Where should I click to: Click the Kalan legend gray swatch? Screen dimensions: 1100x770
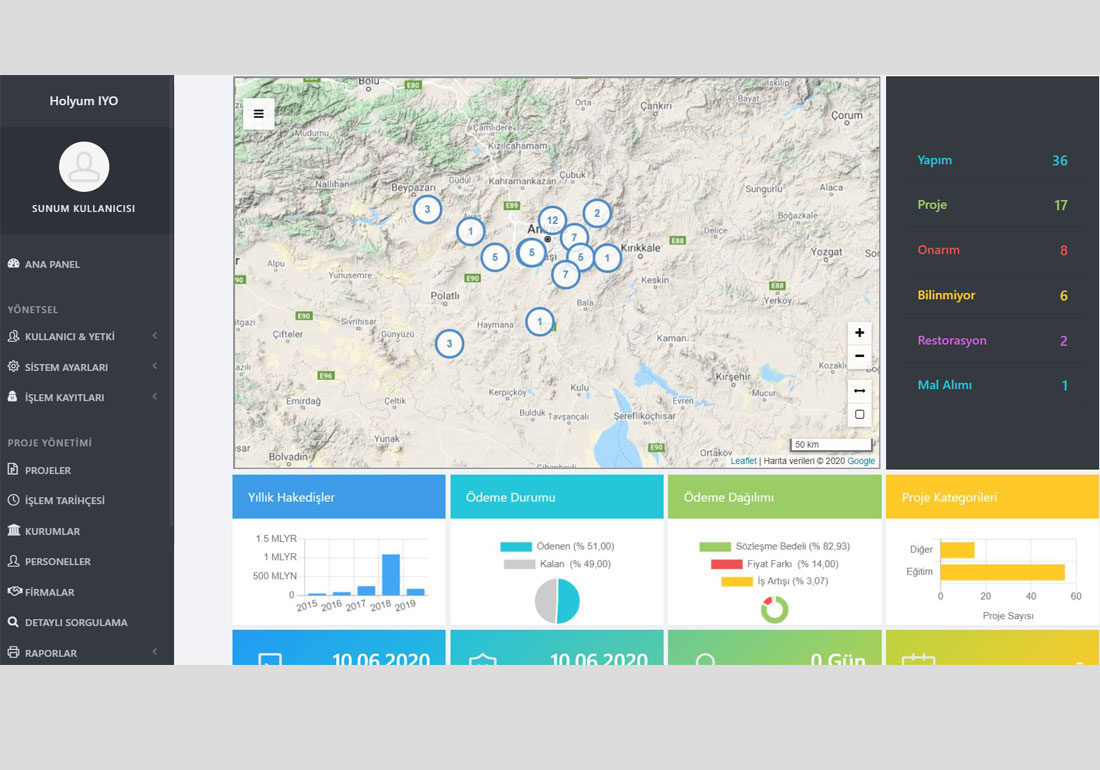[519, 564]
